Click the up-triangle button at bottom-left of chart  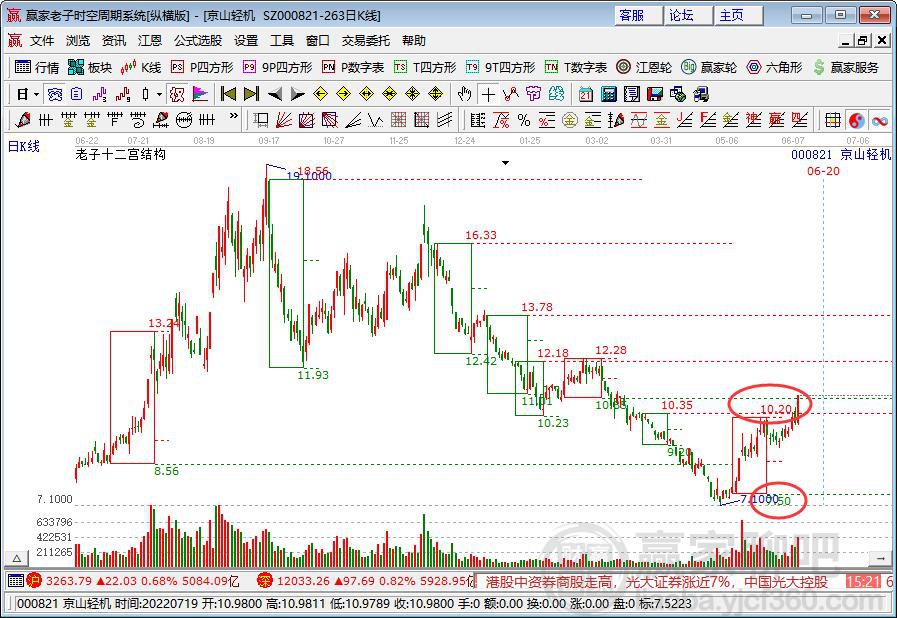(17, 558)
